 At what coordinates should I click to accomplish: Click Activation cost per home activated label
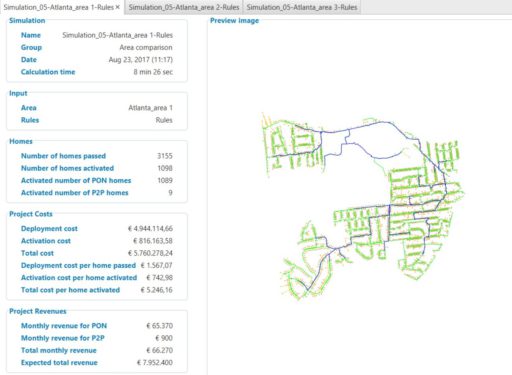coord(79,278)
